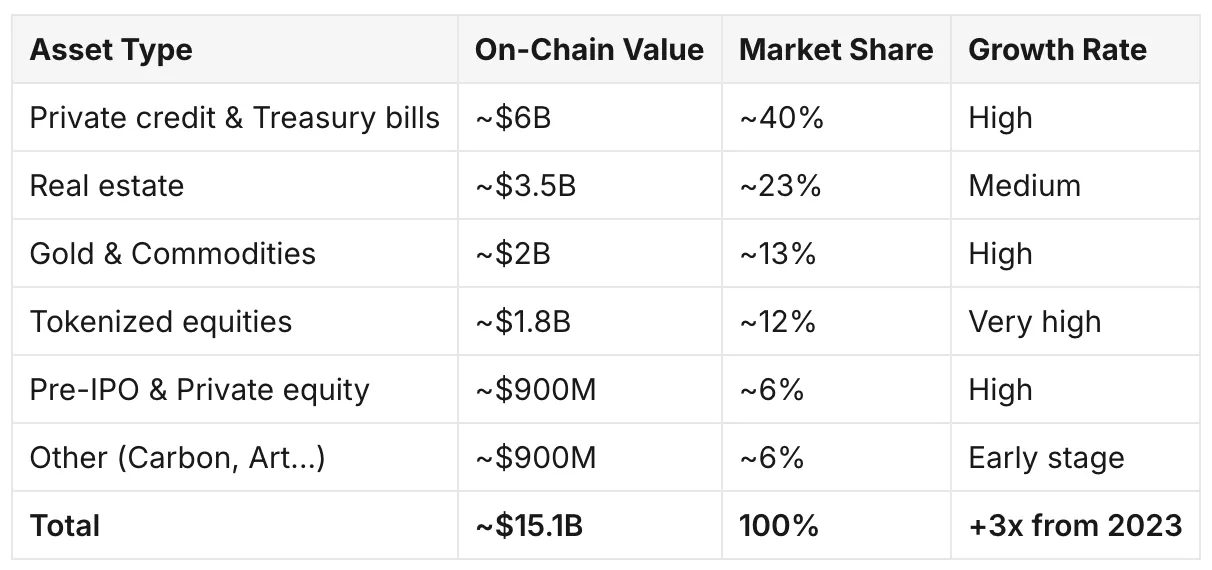Click the Very high growth rate cell
The height and width of the screenshot is (570, 1212).
click(1035, 322)
